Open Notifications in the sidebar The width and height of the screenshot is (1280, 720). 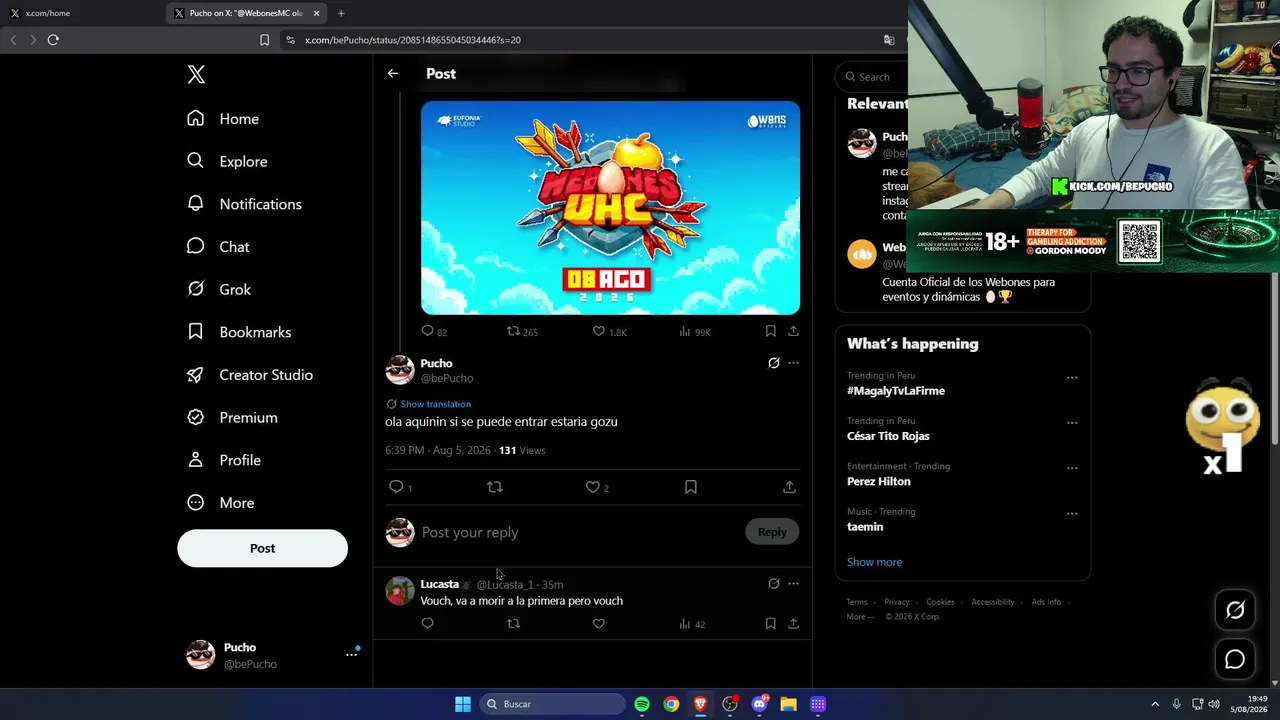tap(245, 204)
